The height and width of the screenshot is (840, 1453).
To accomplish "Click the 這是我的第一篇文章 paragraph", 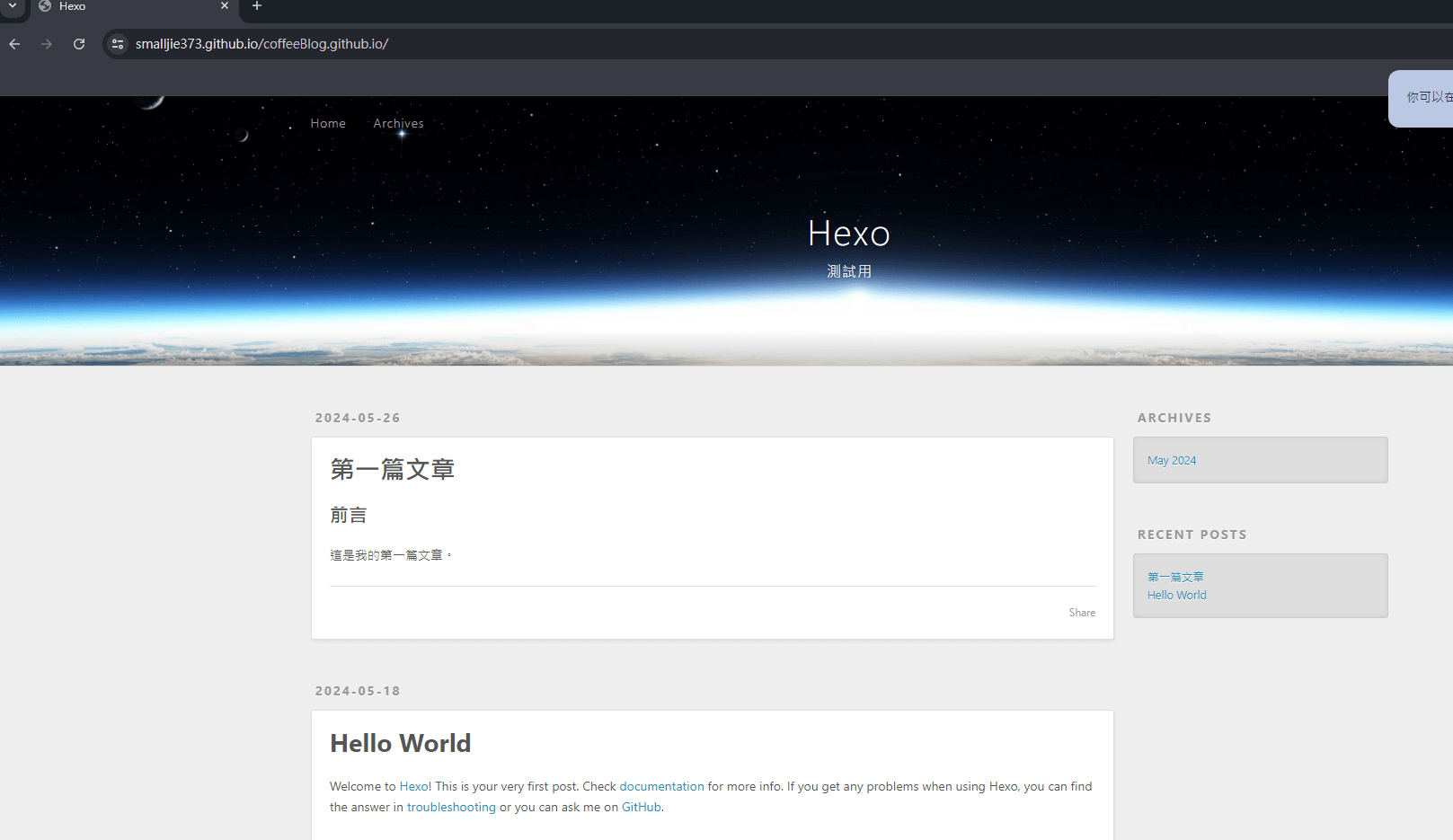I will pyautogui.click(x=391, y=555).
